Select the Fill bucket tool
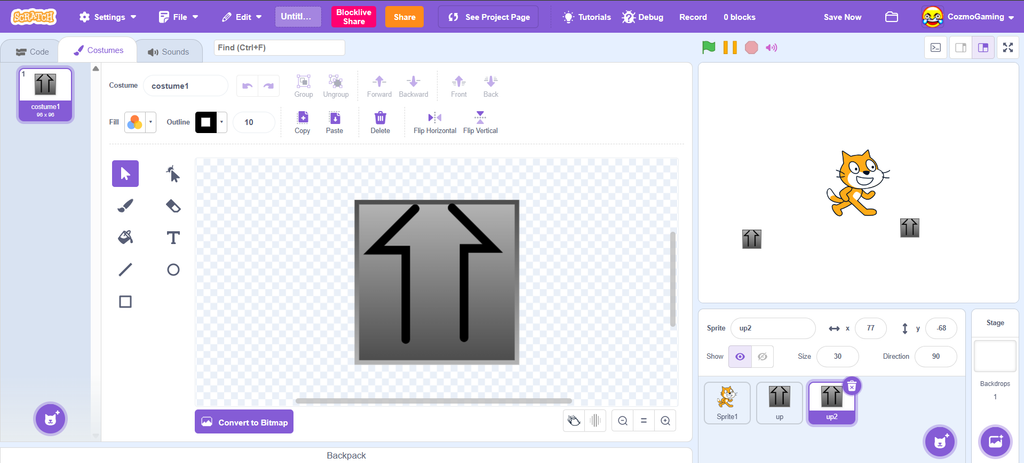This screenshot has height=463, width=1024. (125, 237)
